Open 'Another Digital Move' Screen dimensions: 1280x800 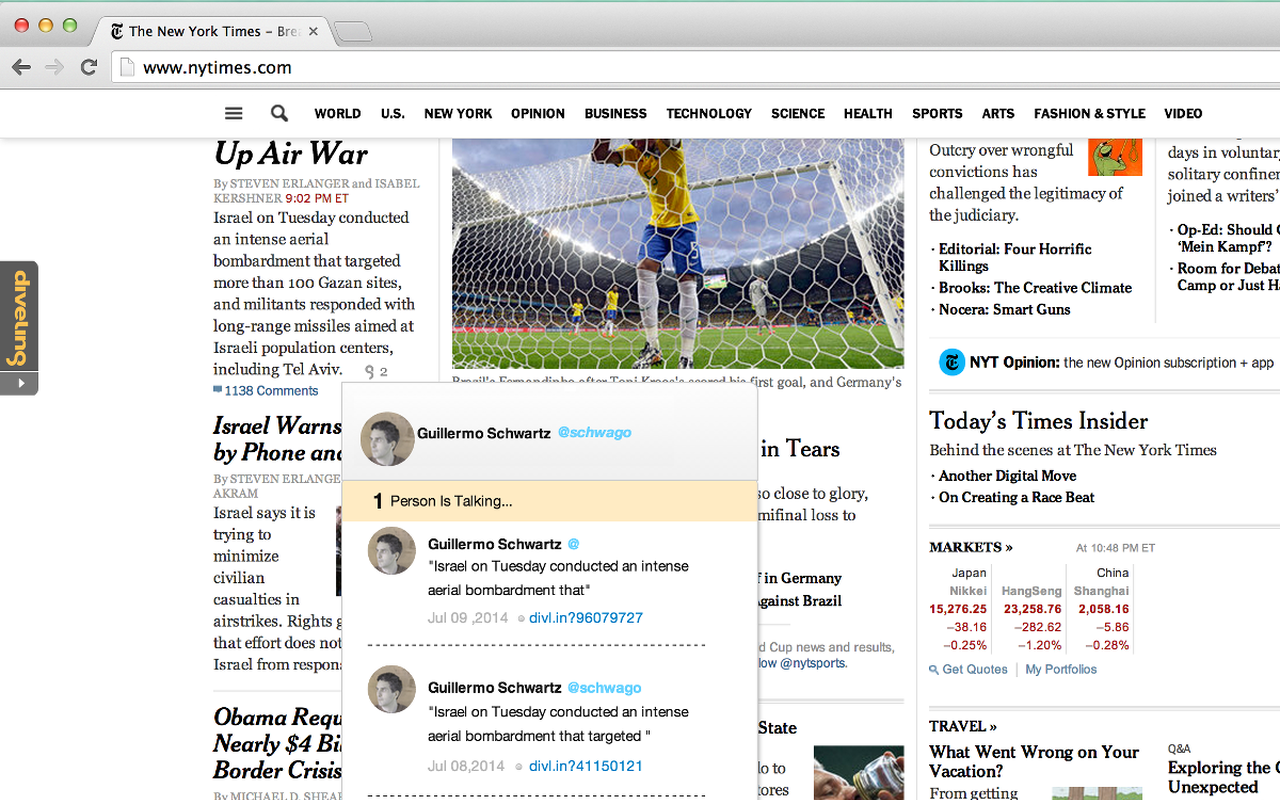pos(1007,476)
